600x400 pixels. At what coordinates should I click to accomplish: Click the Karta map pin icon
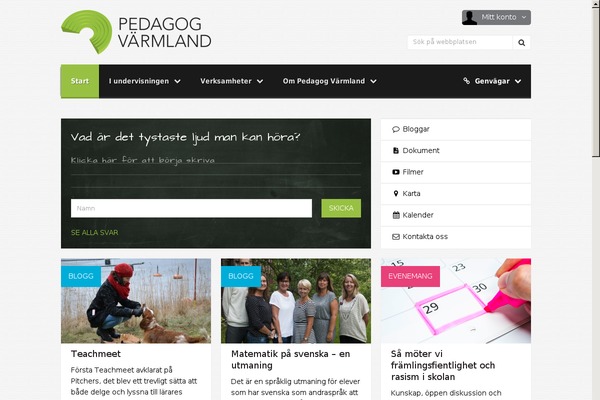(x=396, y=194)
